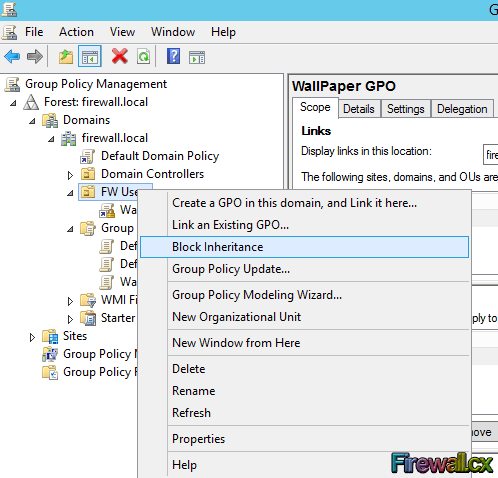Click the Forward arrow toolbar icon
The width and height of the screenshot is (498, 478).
[35, 56]
